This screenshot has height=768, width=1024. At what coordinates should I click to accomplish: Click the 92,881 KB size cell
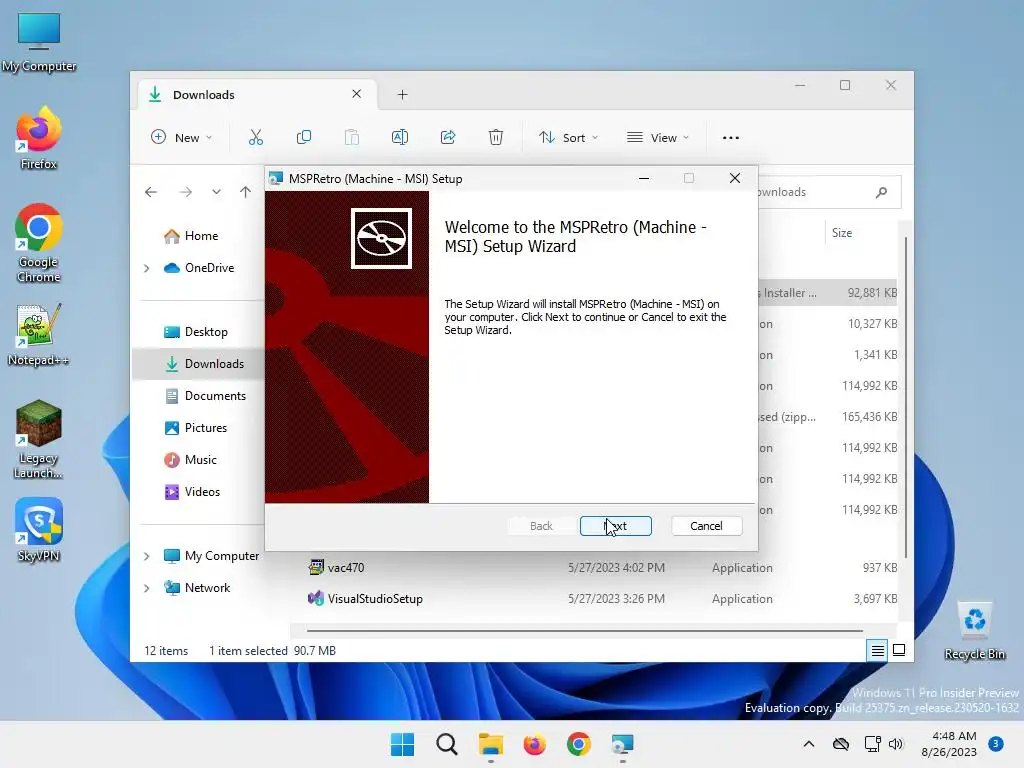(872, 293)
